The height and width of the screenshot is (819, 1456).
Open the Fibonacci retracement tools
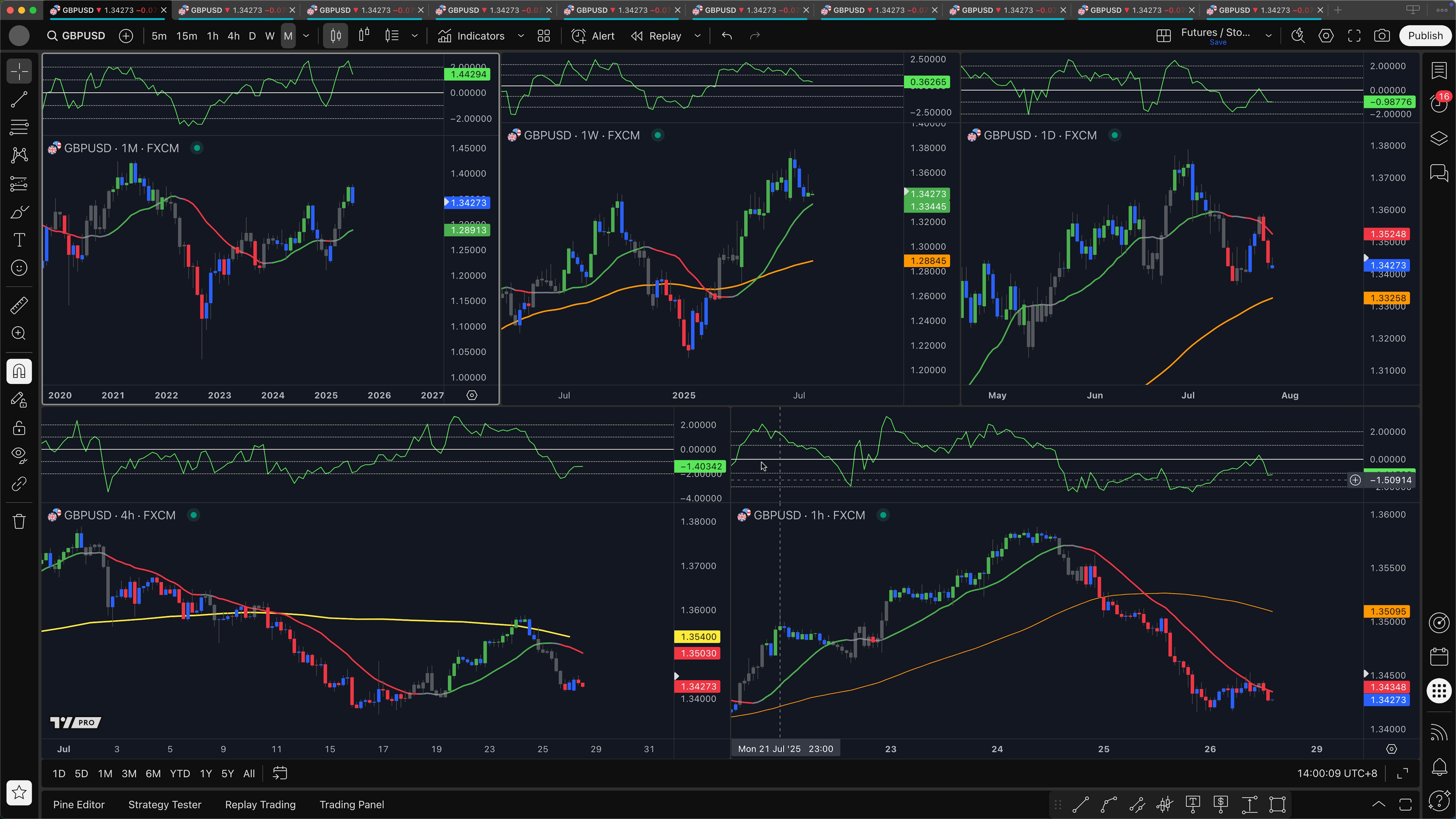point(19,127)
